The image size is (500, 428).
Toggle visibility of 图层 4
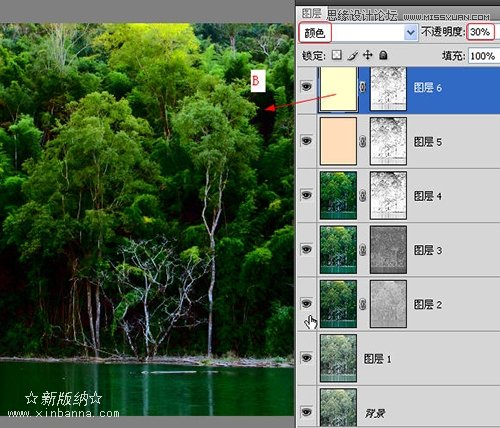(x=306, y=195)
